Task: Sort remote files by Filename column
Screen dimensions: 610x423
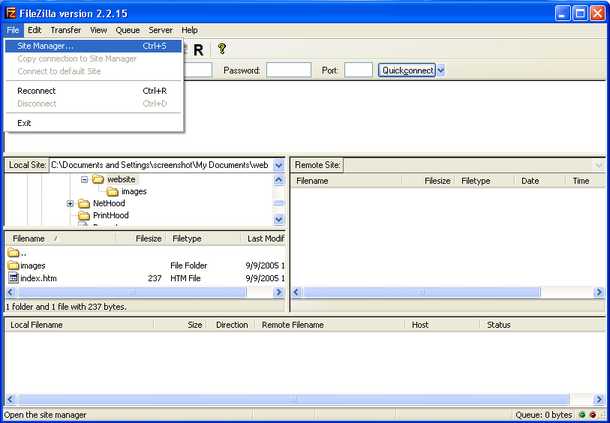Action: click(x=347, y=181)
